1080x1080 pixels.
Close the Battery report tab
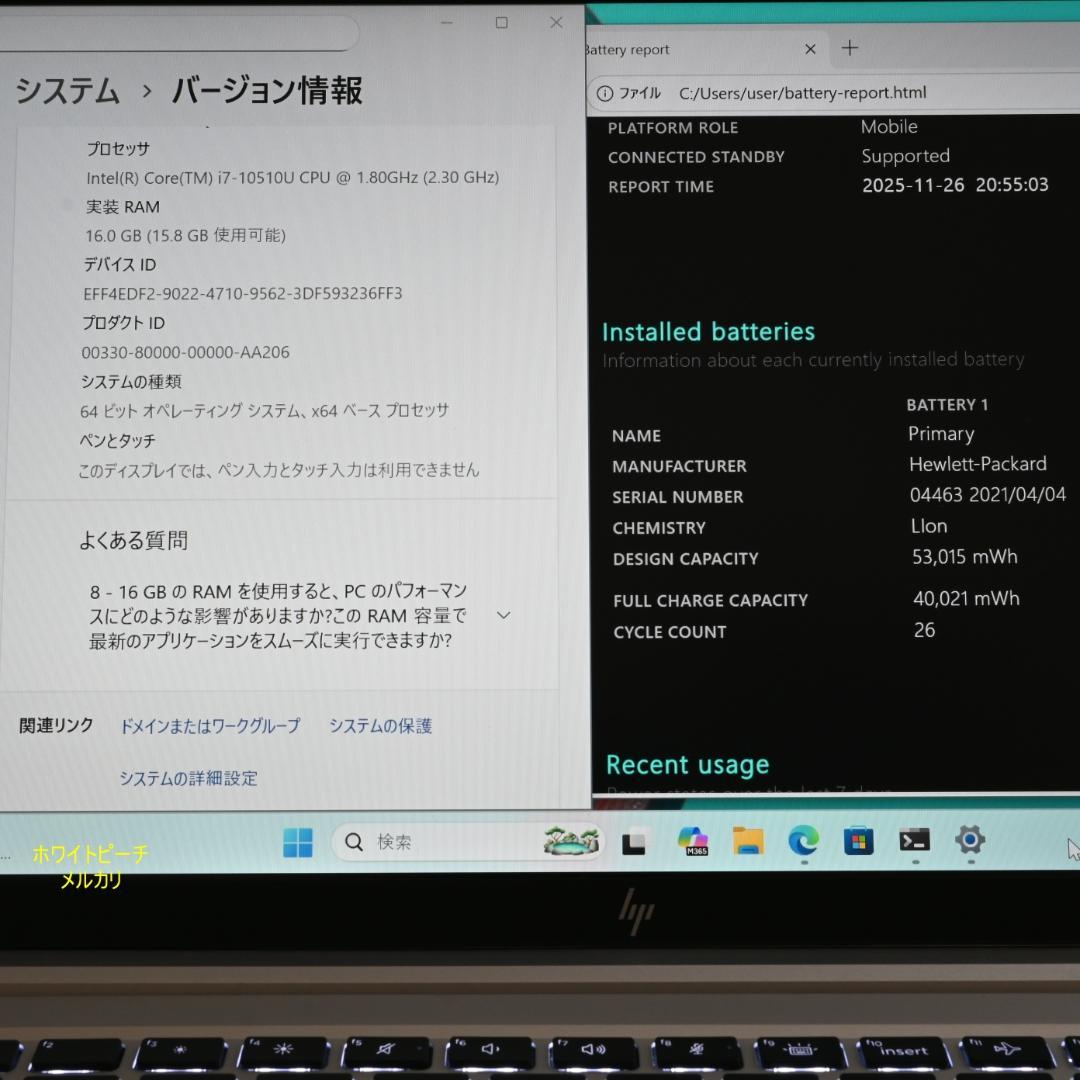(x=810, y=48)
